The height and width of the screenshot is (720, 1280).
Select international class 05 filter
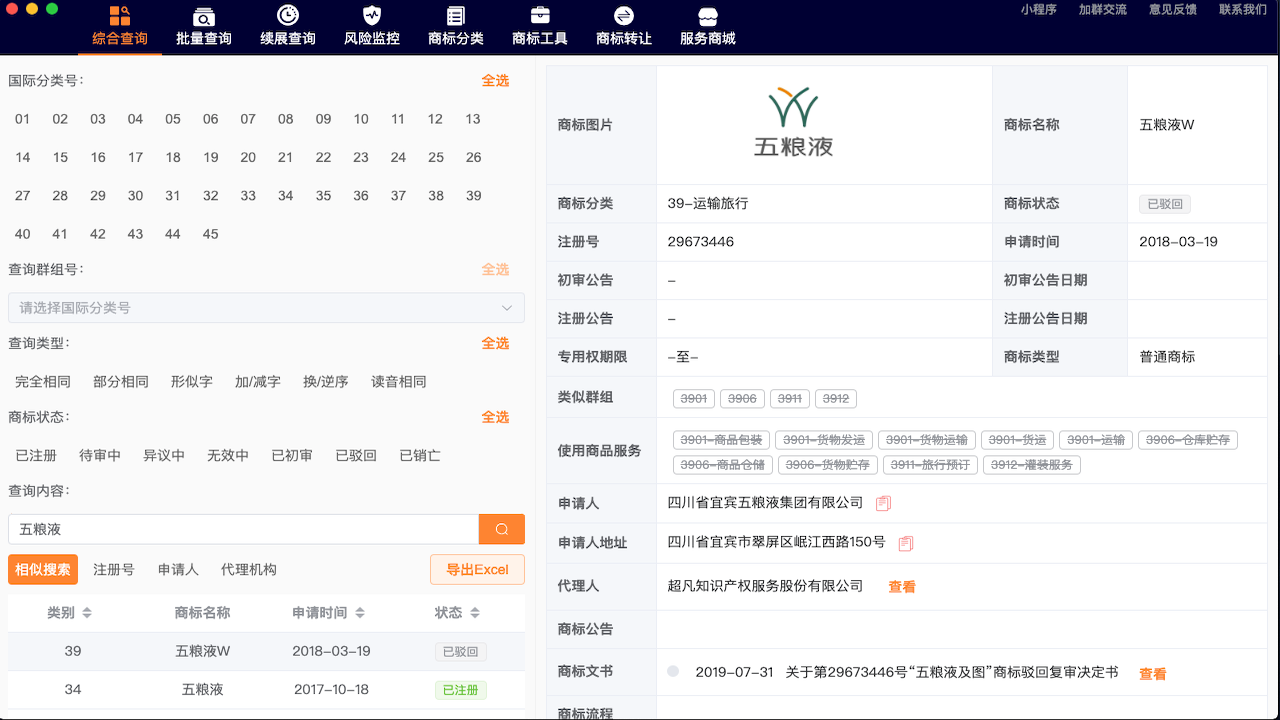coord(172,118)
